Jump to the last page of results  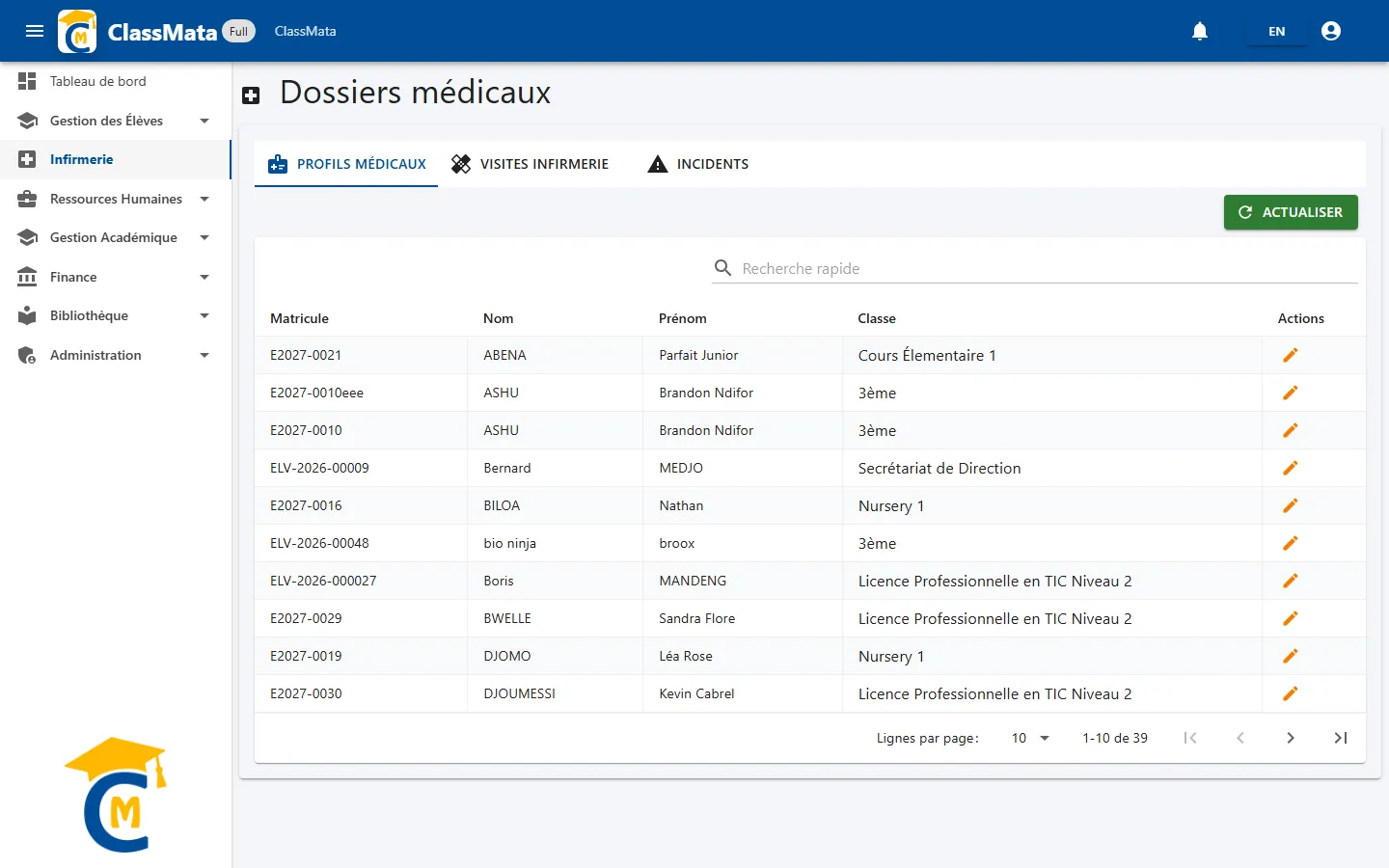click(x=1341, y=738)
